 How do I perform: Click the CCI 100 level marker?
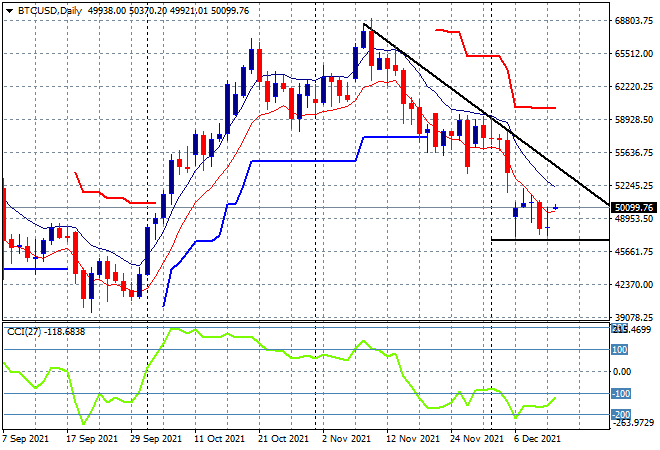620,349
